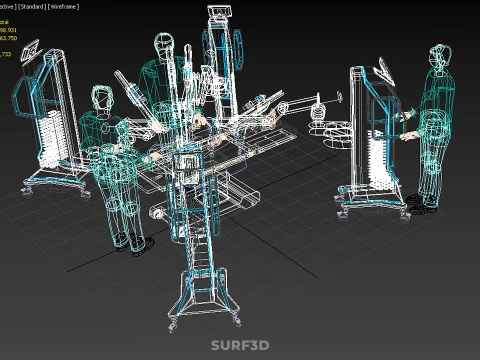480x360 pixels.
Task: Open the [Standard] viewport shading menu
Action: 32,7
